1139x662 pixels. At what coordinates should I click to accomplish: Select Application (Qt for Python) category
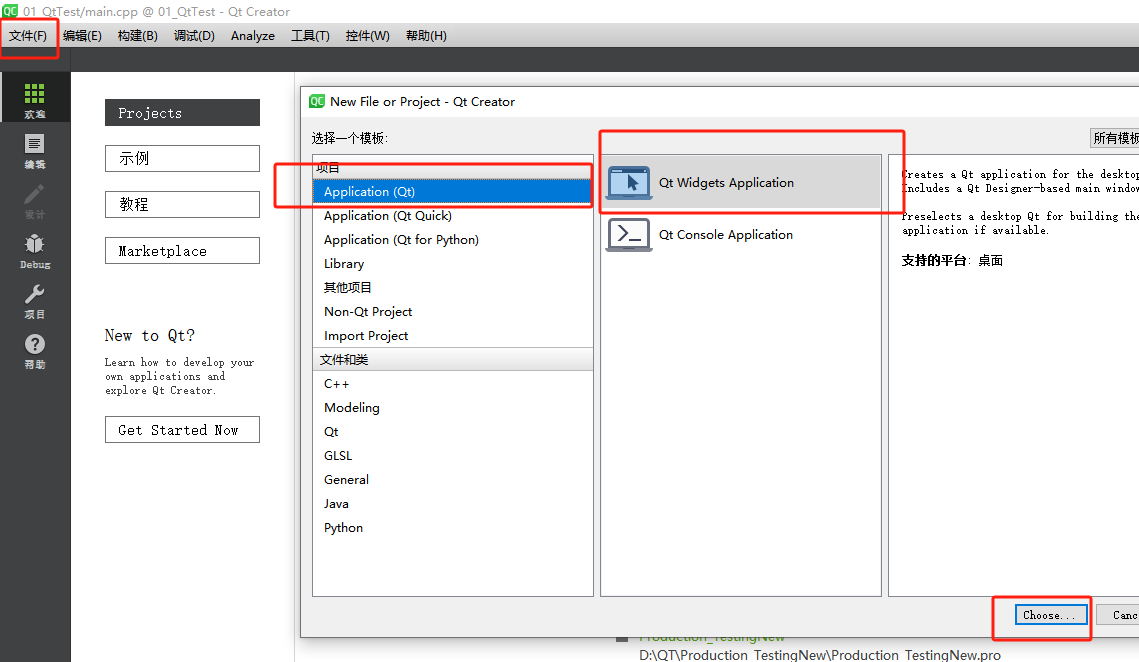[453, 240]
